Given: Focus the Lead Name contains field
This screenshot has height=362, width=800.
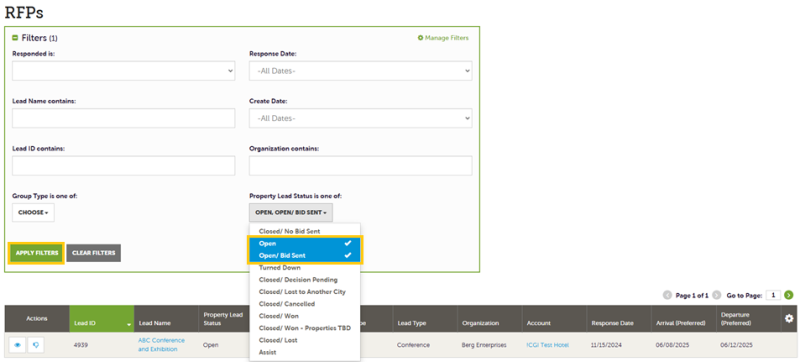Looking at the screenshot, I should [123, 118].
